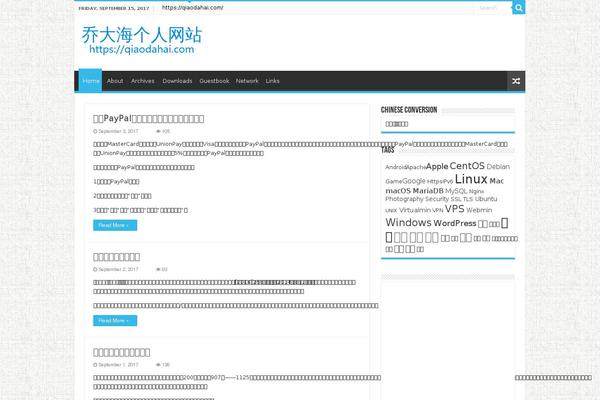The width and height of the screenshot is (600, 400).
Task: Click the clock icon beside September 2, 2017
Action: pos(96,269)
